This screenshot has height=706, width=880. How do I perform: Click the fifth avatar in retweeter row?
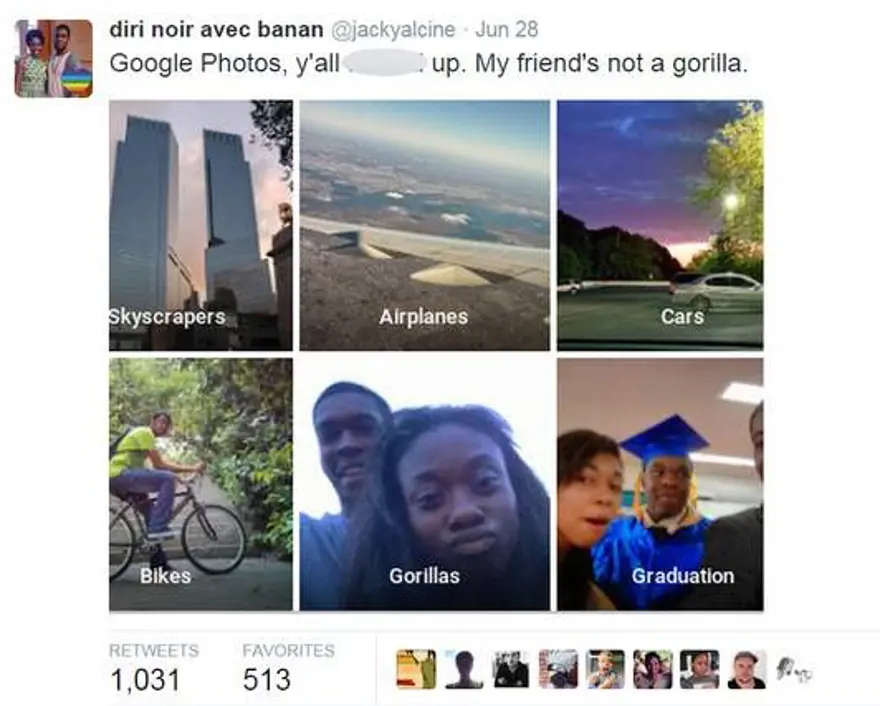[x=605, y=669]
